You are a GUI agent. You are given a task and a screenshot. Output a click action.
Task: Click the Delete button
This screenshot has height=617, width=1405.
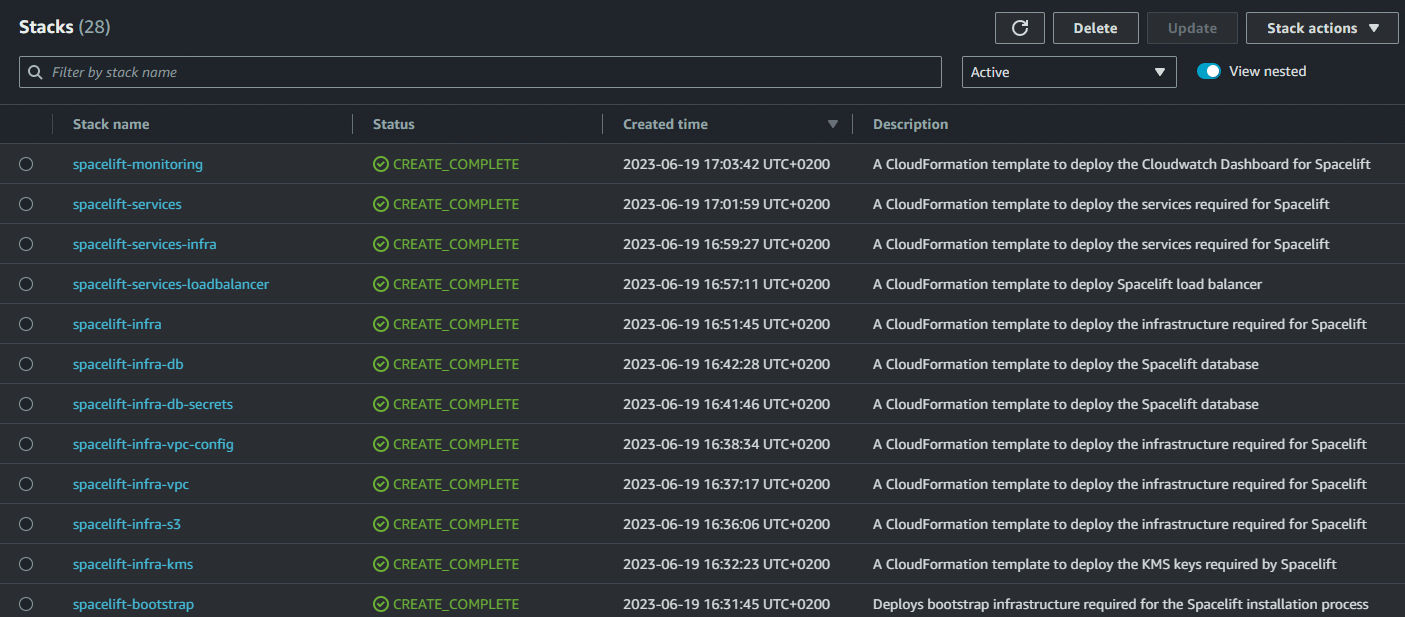coord(1095,27)
